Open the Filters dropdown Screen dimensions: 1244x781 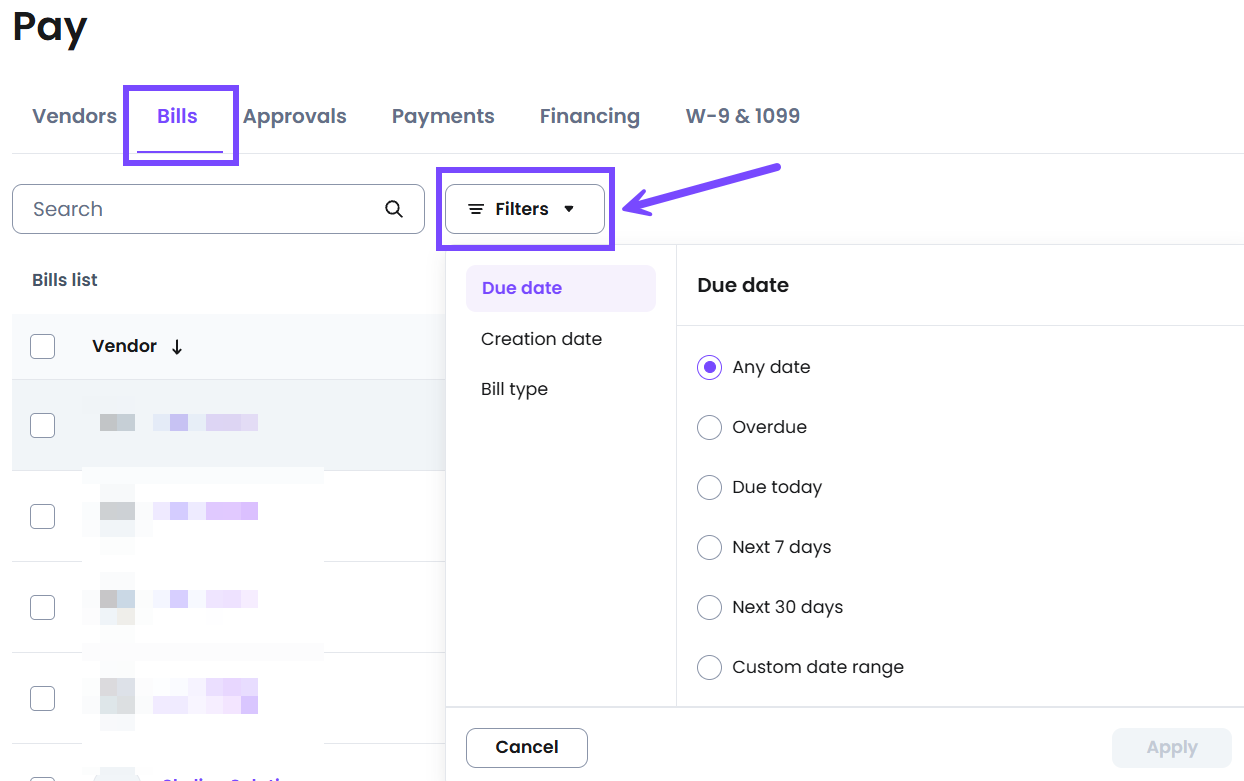[524, 209]
